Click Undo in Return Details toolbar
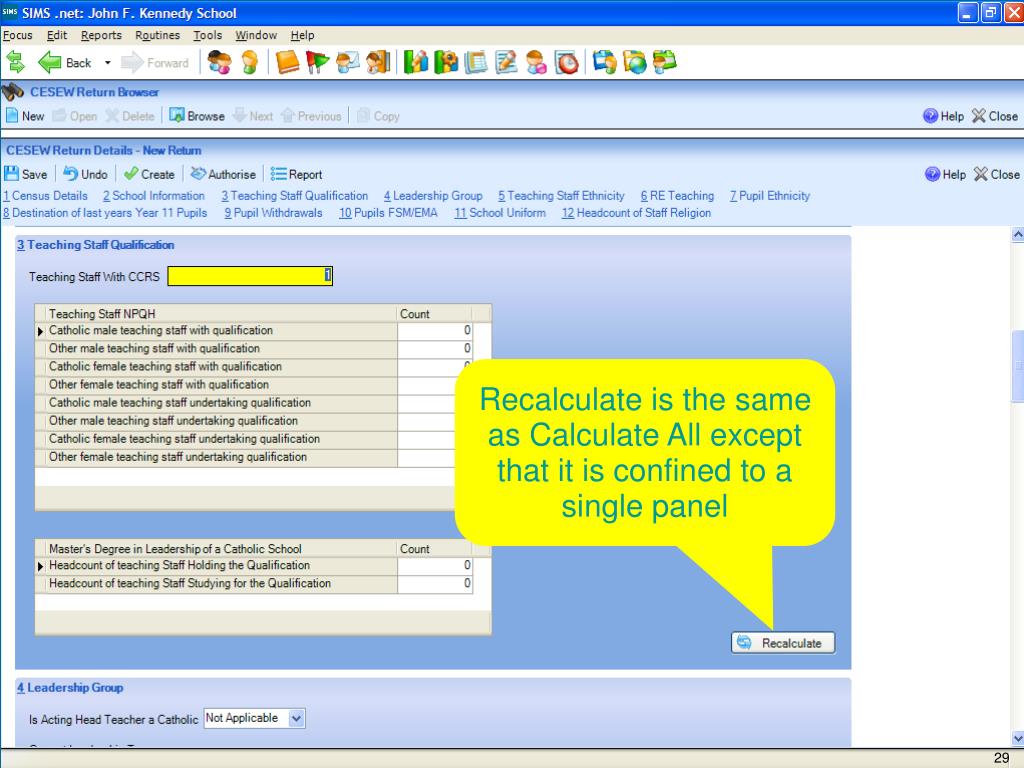 point(86,174)
